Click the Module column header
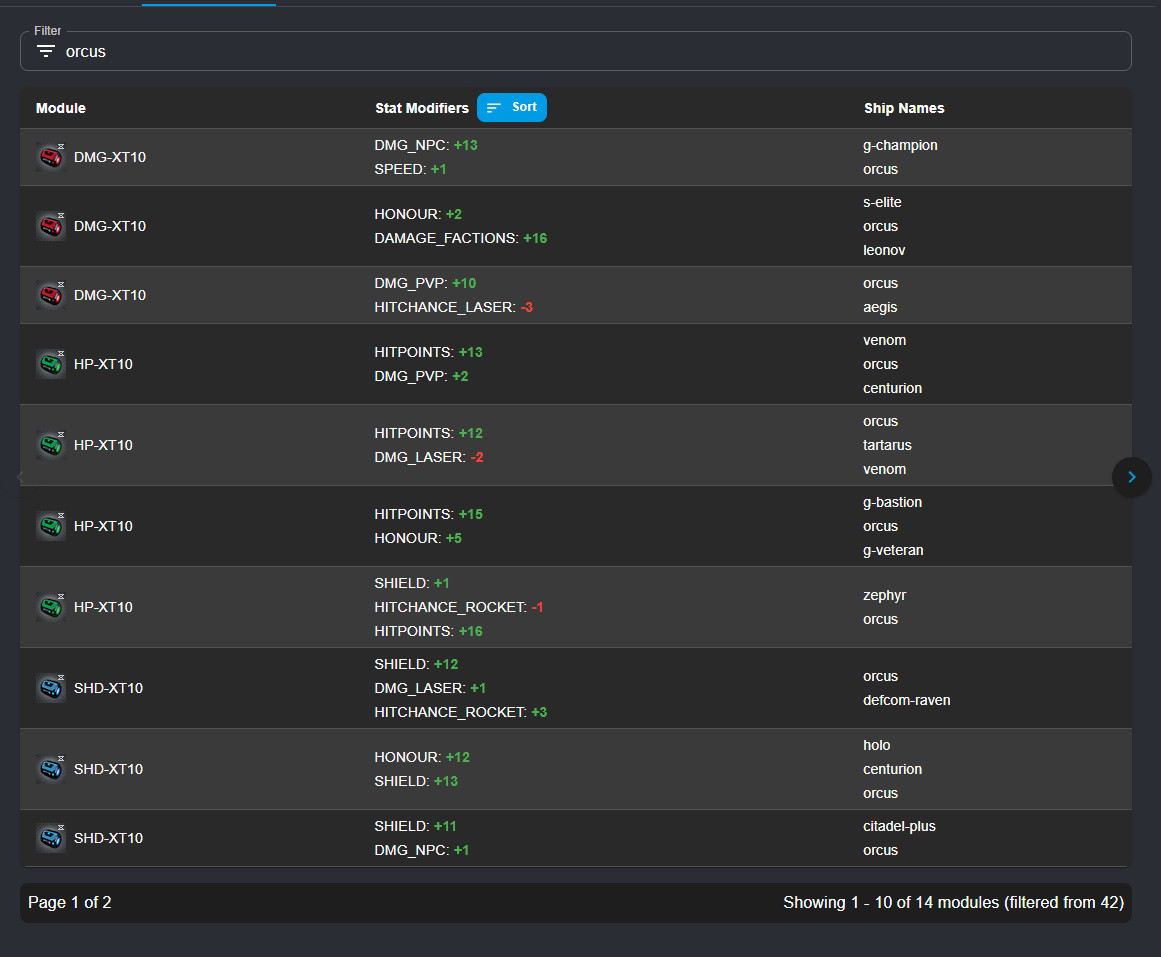The height and width of the screenshot is (957, 1161). point(61,108)
